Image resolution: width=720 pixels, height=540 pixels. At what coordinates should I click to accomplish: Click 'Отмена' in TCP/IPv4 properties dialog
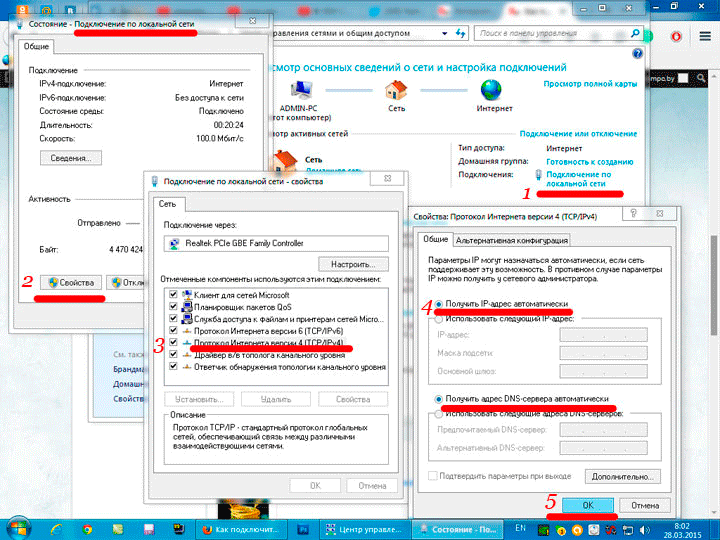(x=645, y=505)
